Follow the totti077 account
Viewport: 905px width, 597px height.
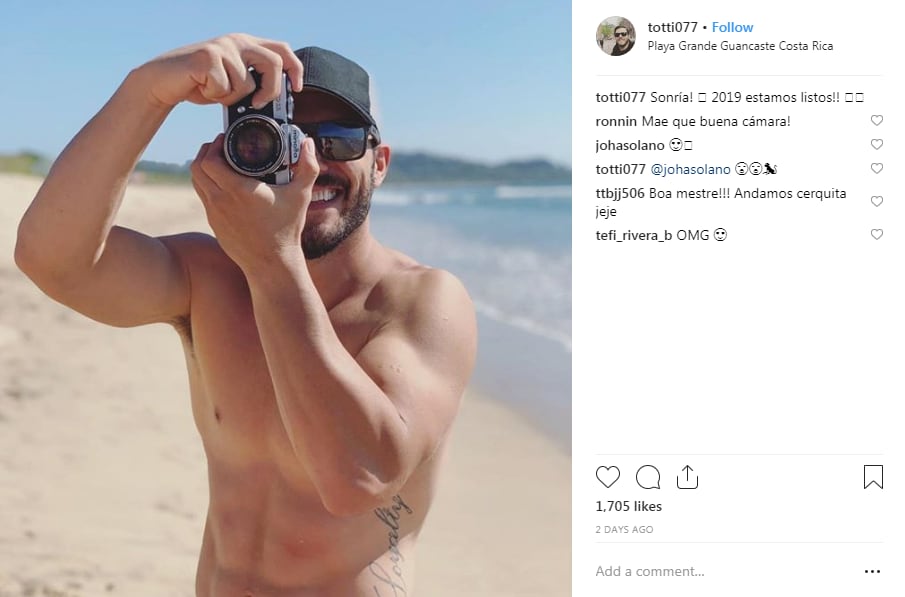point(732,27)
